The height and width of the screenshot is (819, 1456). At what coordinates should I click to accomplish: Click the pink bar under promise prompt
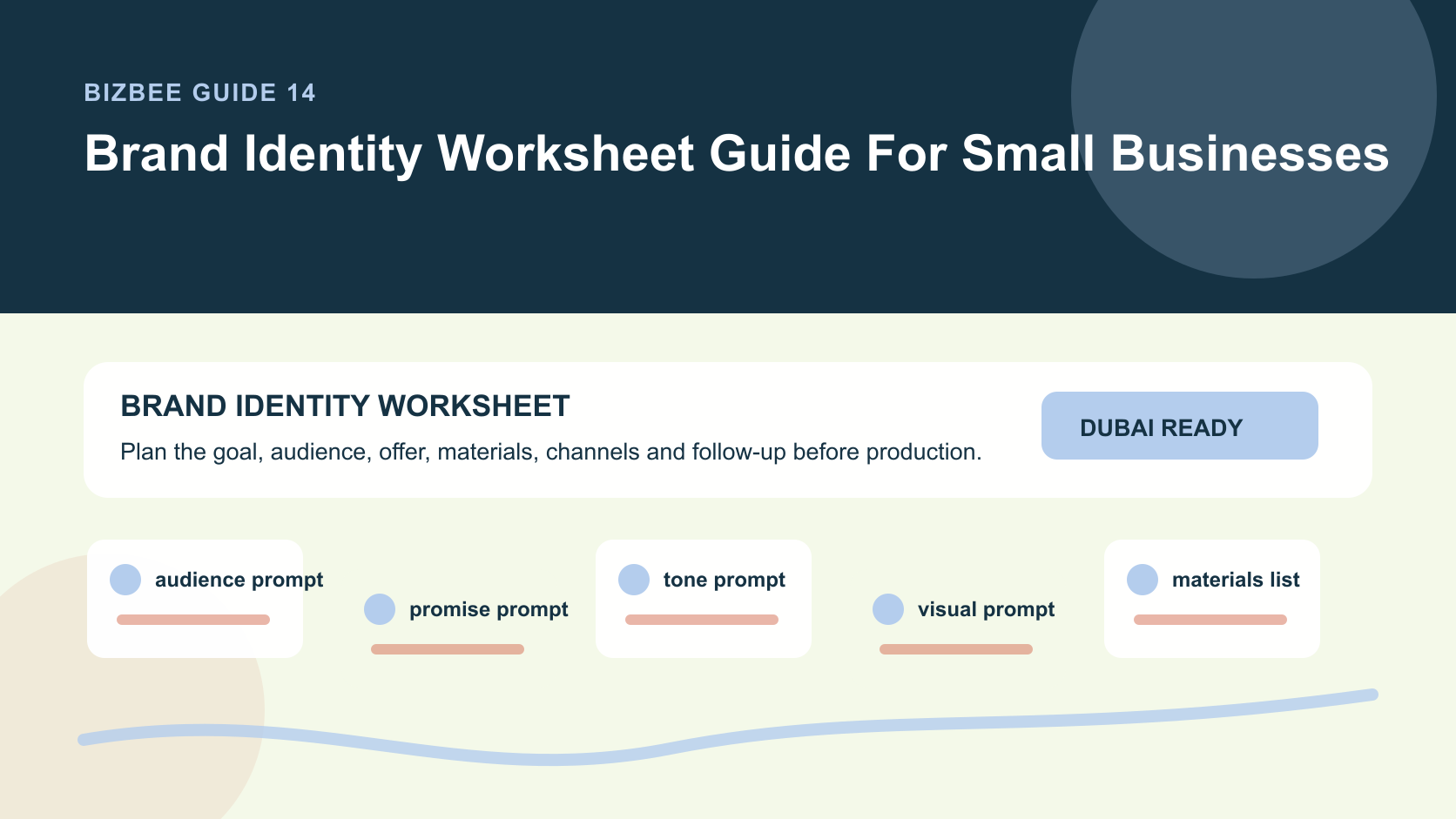tap(448, 649)
